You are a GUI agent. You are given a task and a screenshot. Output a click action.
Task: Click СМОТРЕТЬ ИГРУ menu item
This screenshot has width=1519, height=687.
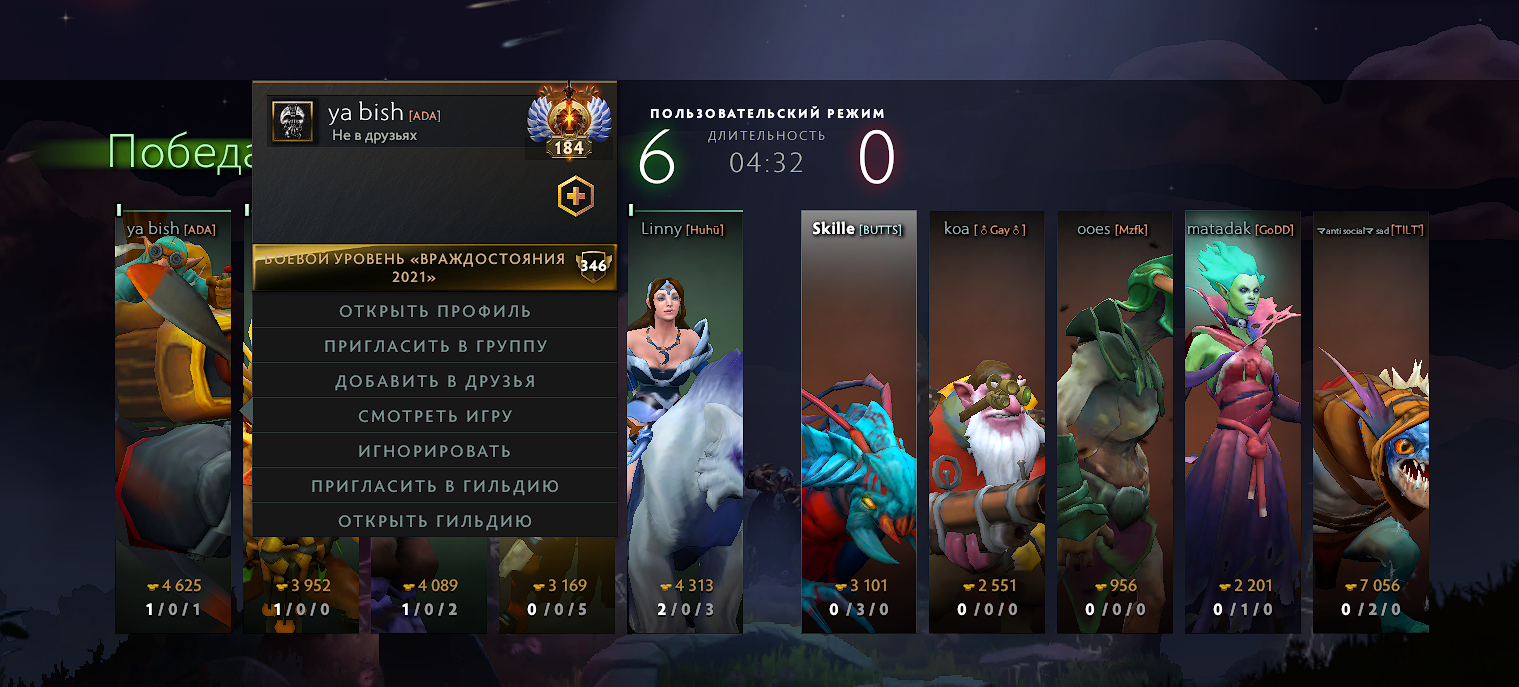pyautogui.click(x=435, y=416)
